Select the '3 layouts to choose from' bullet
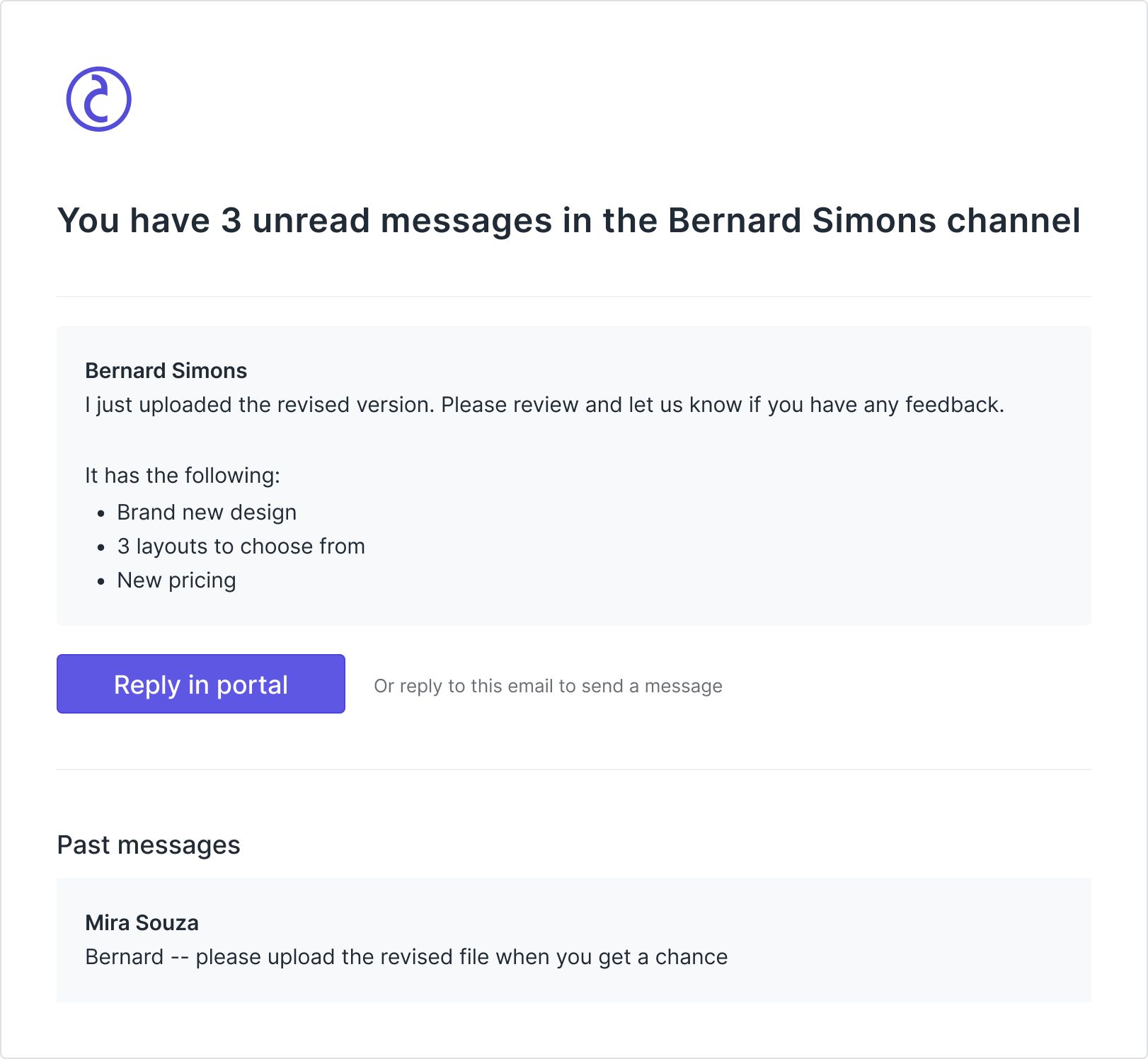The image size is (1148, 1059). (x=241, y=546)
